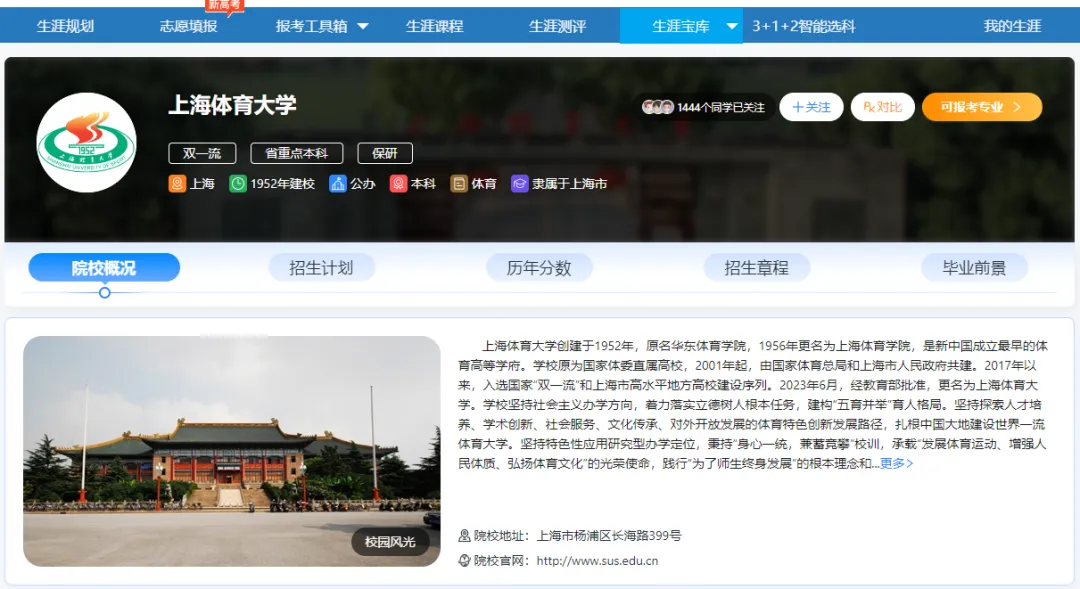The image size is (1080, 589).
Task: Click the follower avatars next to 1444个同学已关注
Action: [x=657, y=107]
